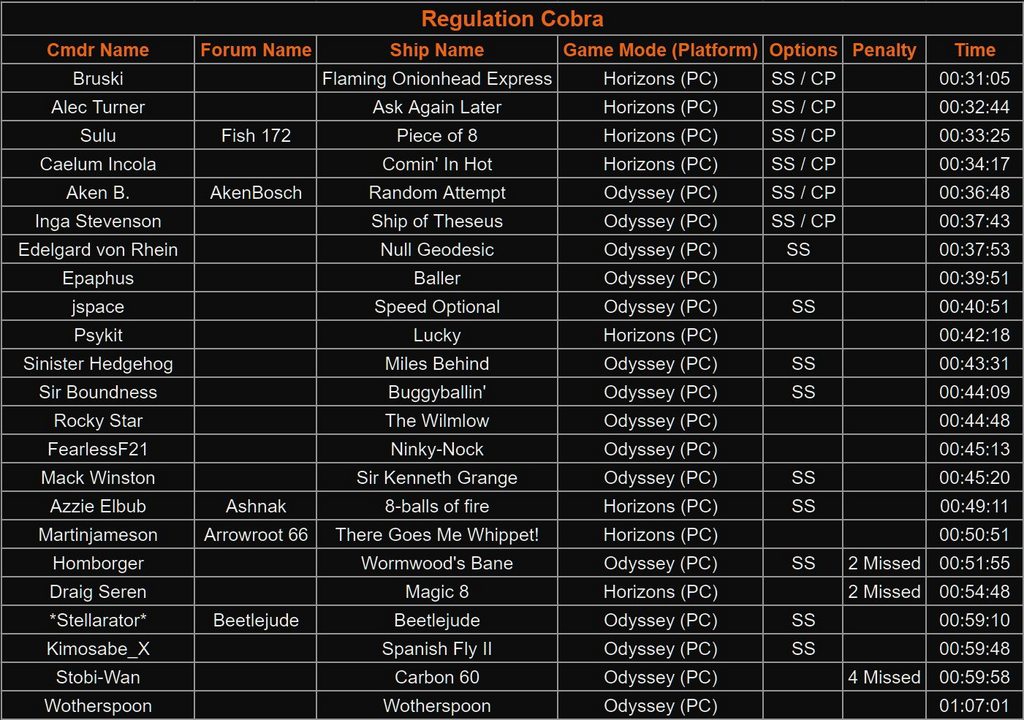1024x720 pixels.
Task: Select the Time column header
Action: (974, 50)
